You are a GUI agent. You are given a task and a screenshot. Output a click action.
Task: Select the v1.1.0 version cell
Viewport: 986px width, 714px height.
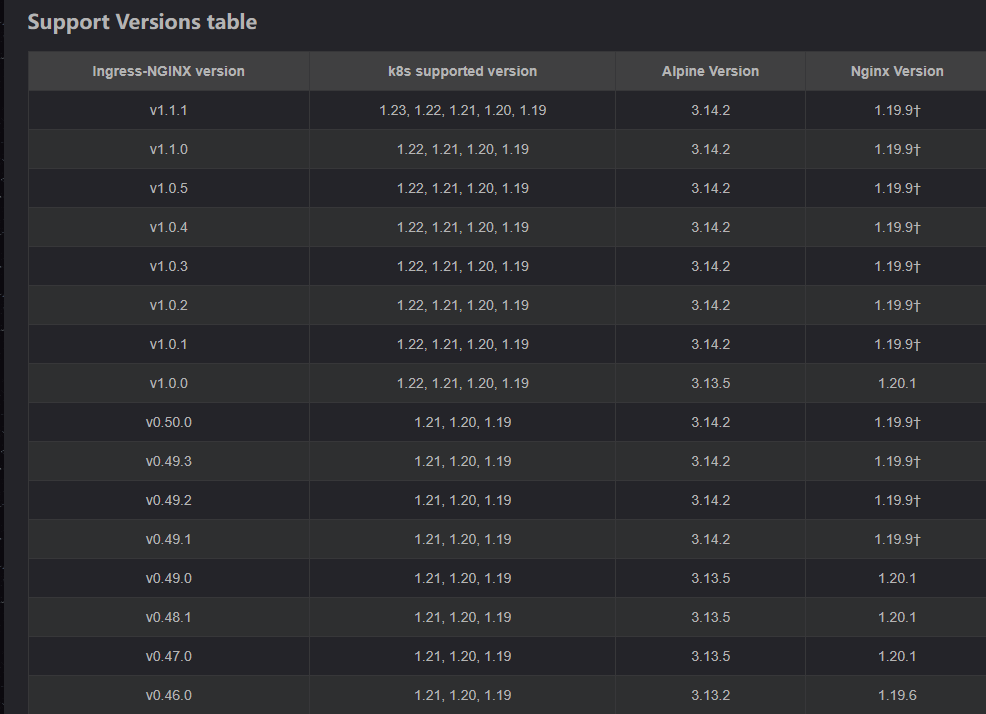(x=168, y=149)
